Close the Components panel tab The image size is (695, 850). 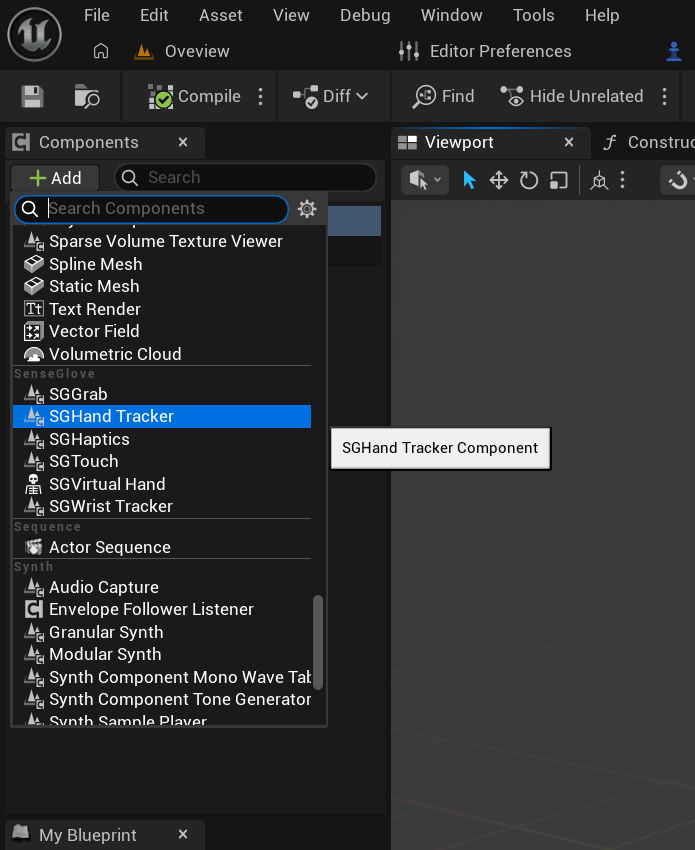[183, 142]
